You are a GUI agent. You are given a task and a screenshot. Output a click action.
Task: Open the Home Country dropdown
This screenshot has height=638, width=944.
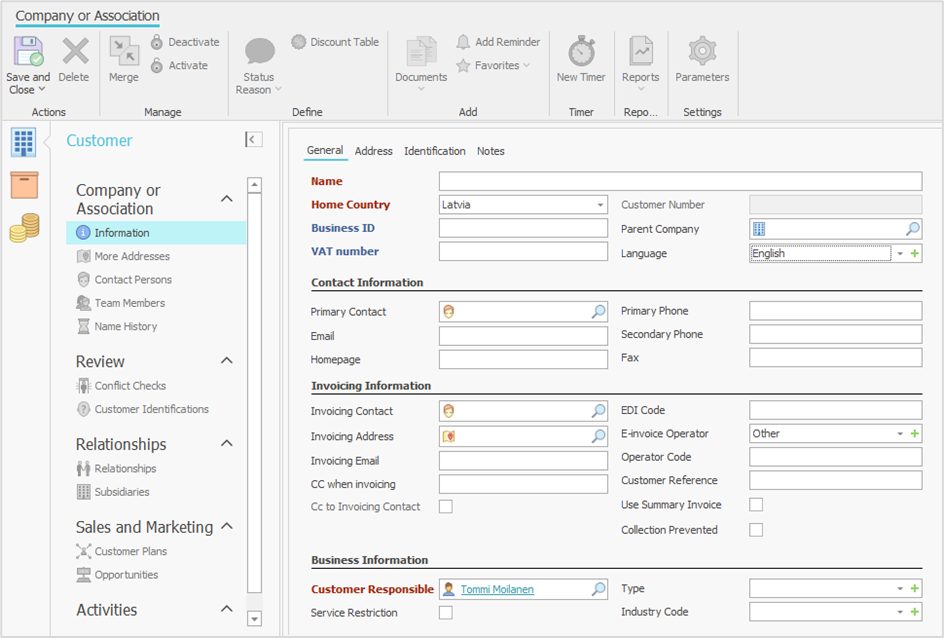tap(600, 205)
